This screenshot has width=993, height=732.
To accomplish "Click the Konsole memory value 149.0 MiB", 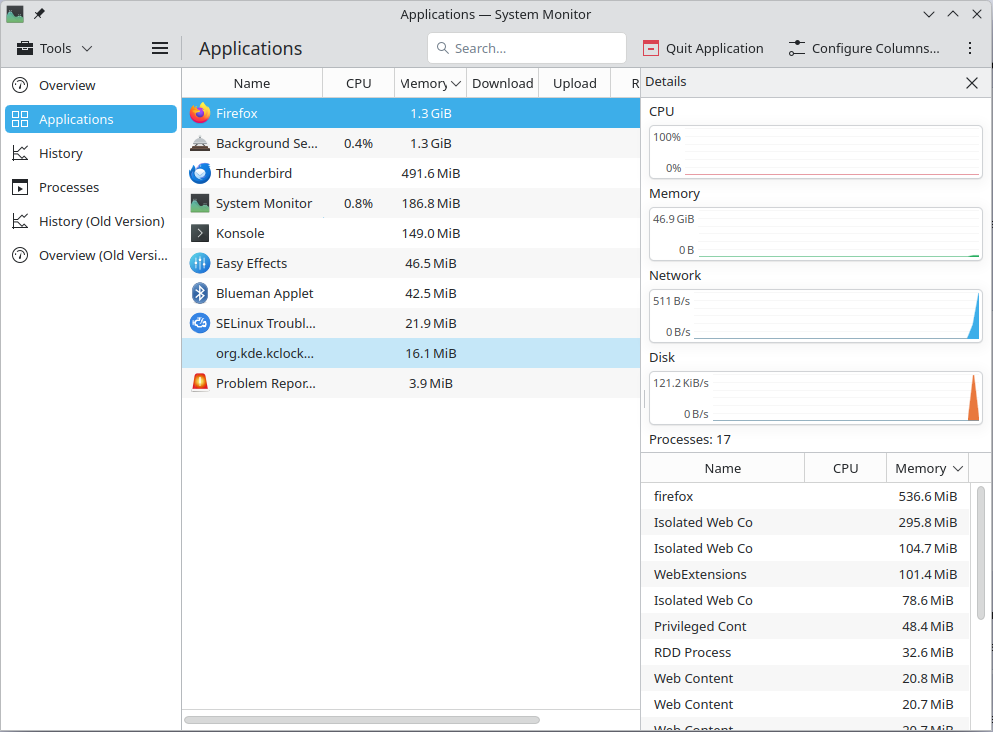I will click(x=431, y=233).
